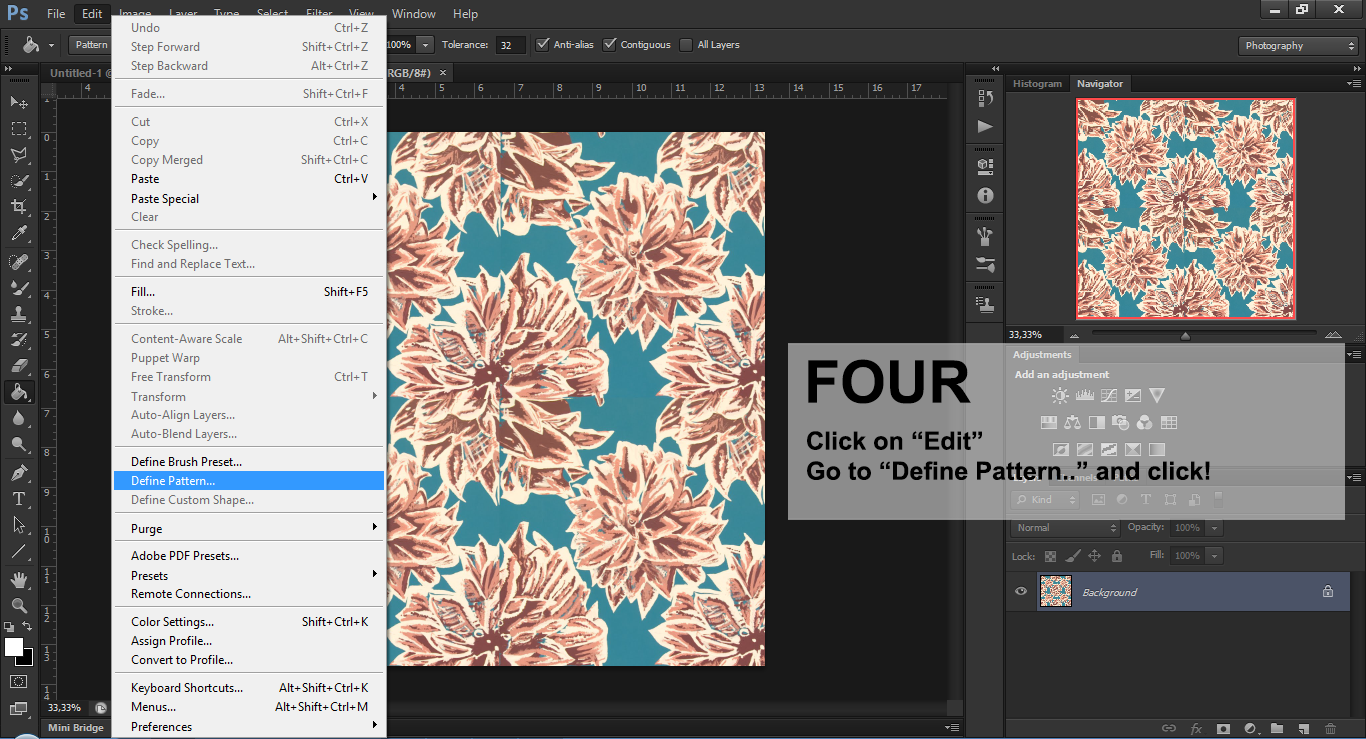
Task: Open the Window menu
Action: pyautogui.click(x=414, y=14)
